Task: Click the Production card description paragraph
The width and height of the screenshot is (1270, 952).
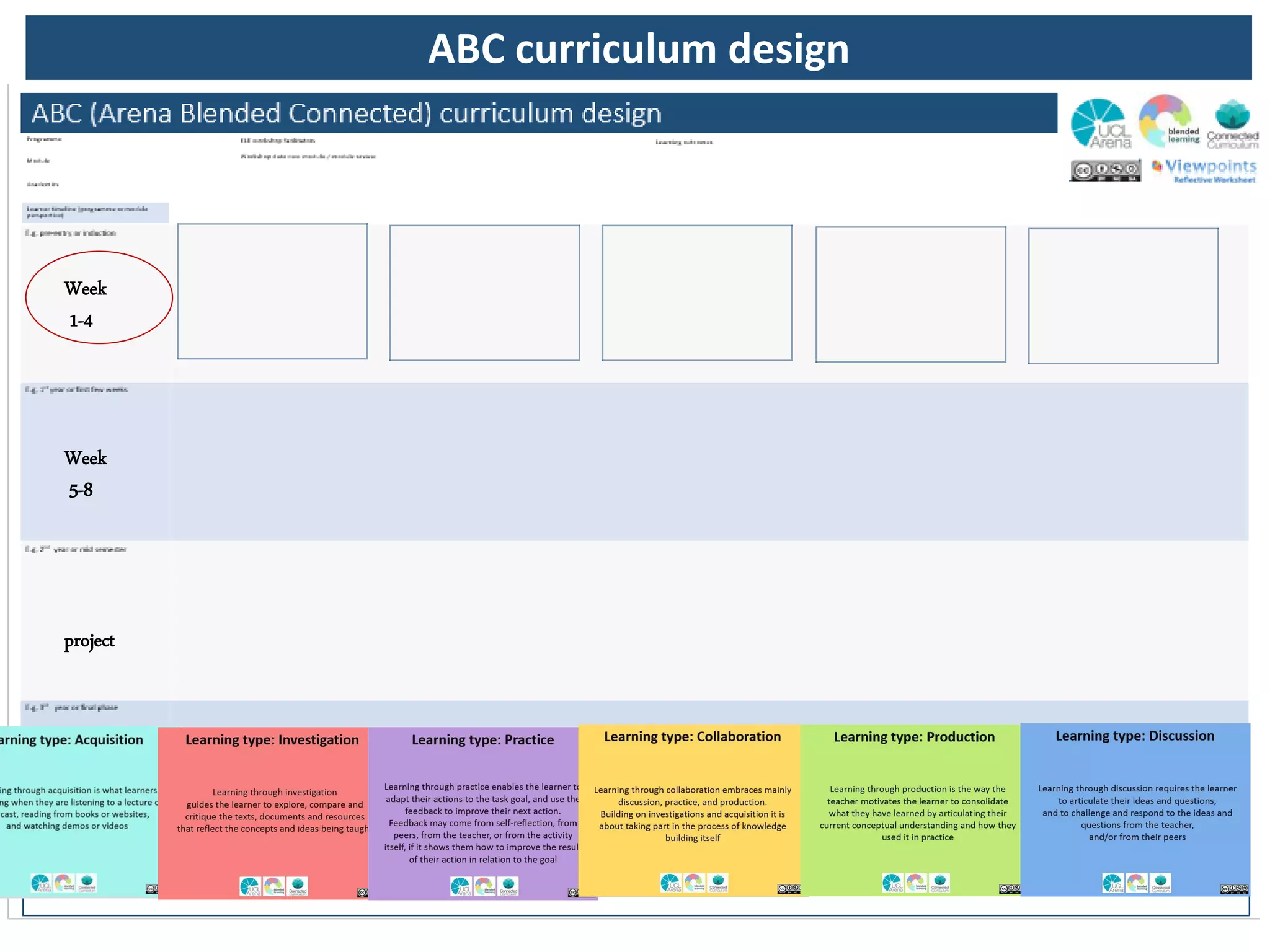Action: [x=917, y=813]
